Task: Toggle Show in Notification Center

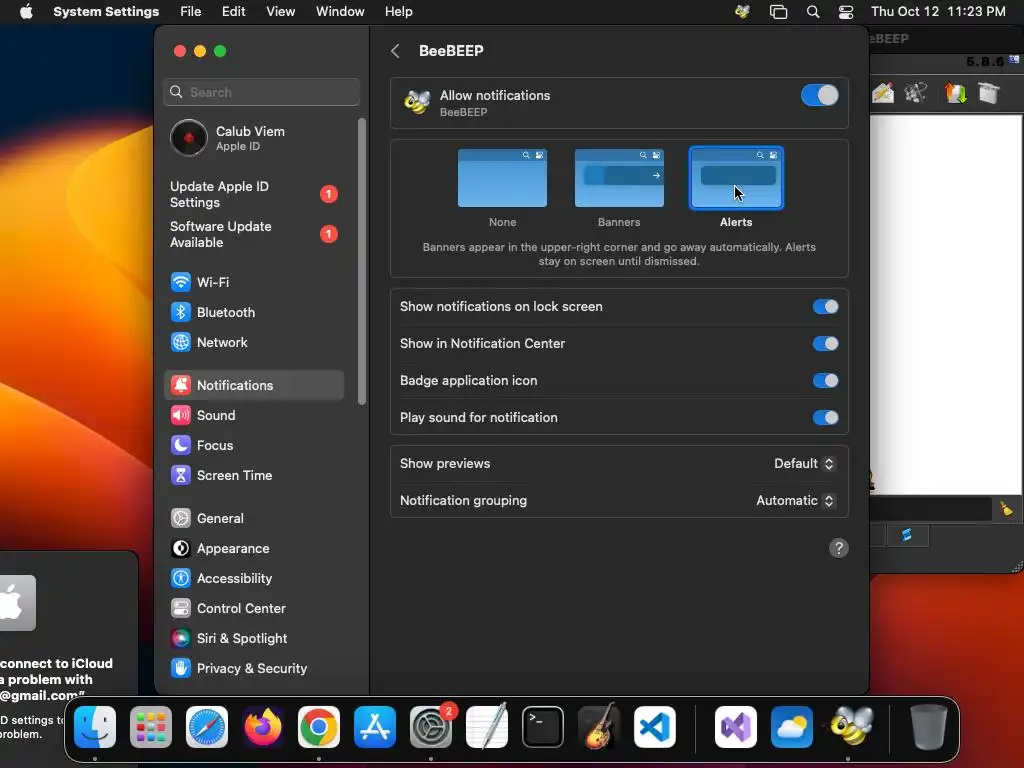Action: 825,344
